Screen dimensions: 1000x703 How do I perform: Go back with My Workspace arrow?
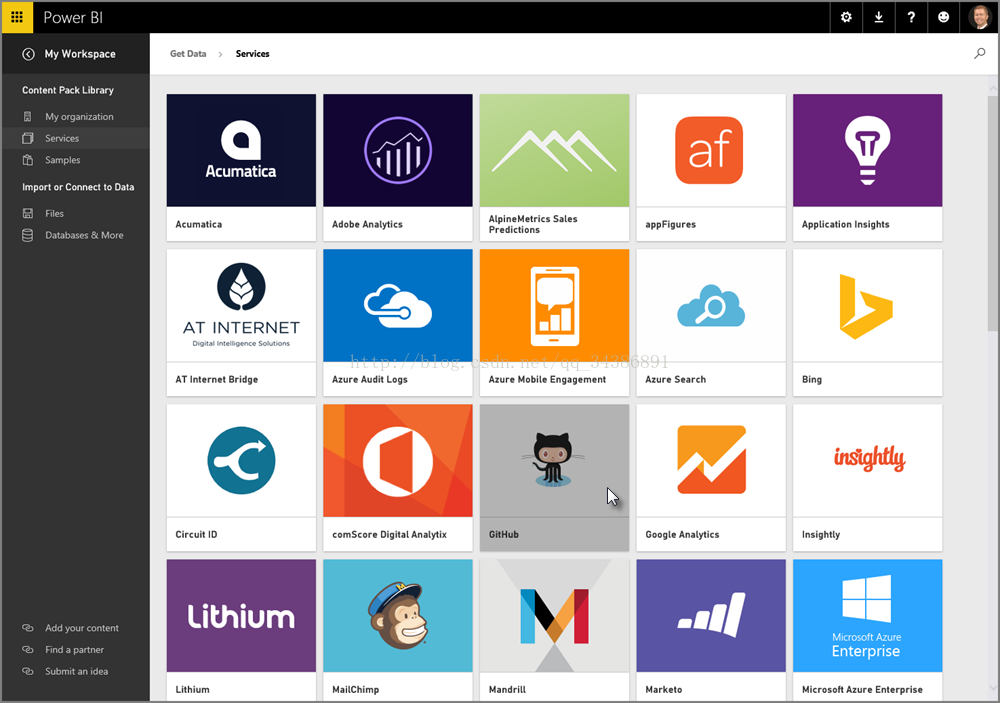28,54
